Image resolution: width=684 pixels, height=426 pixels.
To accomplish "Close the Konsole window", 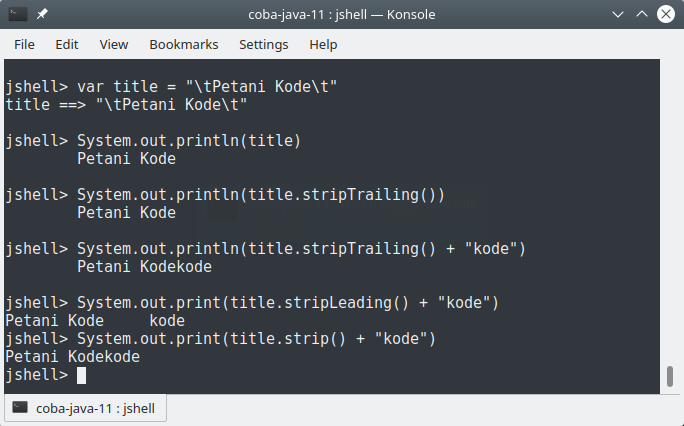I will 666,14.
